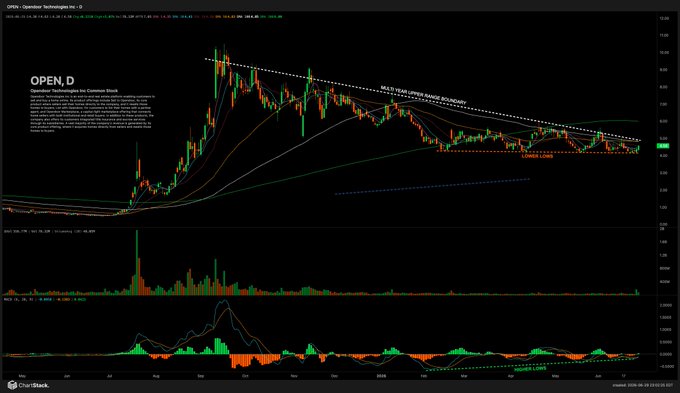Click the 'Mar' date axis label

point(464,376)
